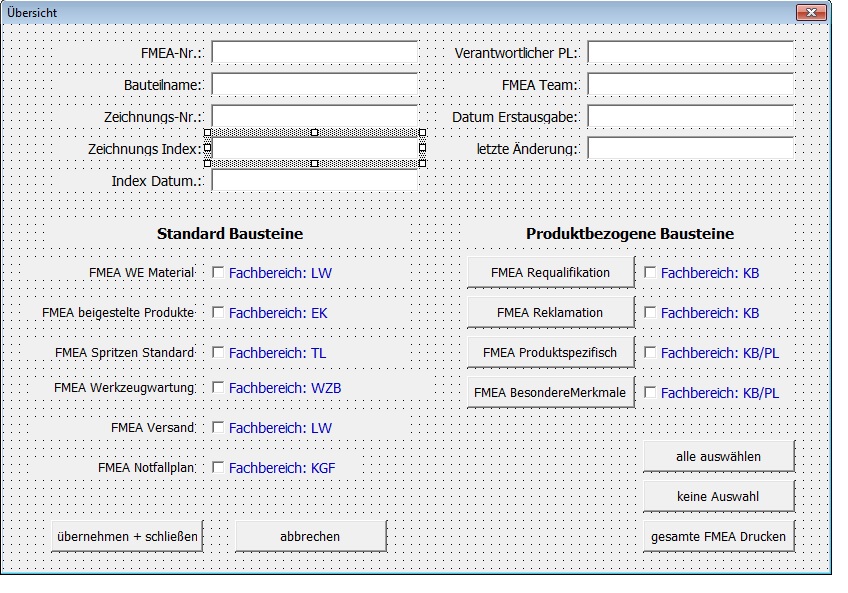Check Fachbereich: EK for beigestelte Produkte
This screenshot has height=593, width=848.
[x=218, y=312]
